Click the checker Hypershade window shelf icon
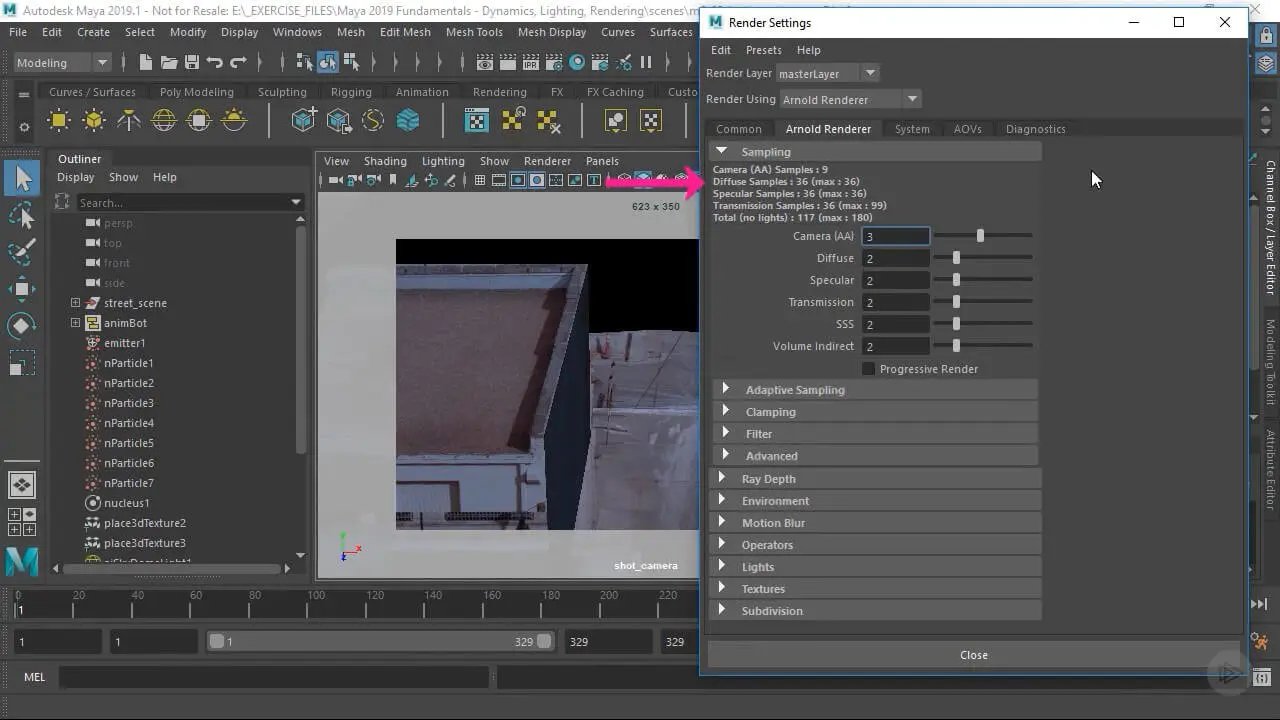This screenshot has width=1280, height=720. tap(477, 120)
